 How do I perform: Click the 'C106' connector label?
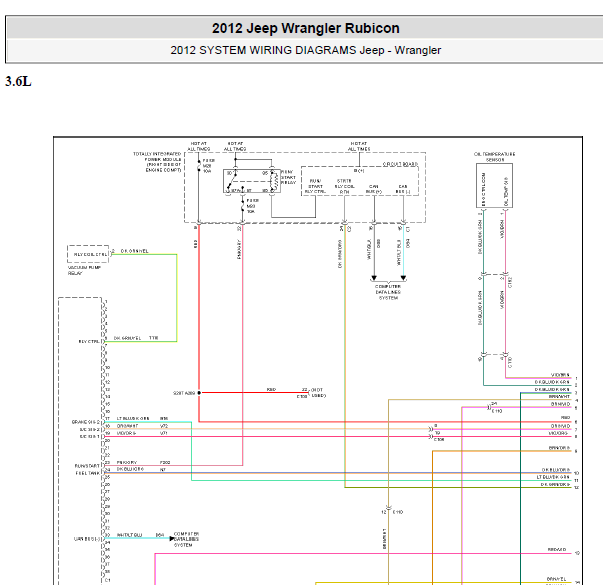[x=439, y=439]
